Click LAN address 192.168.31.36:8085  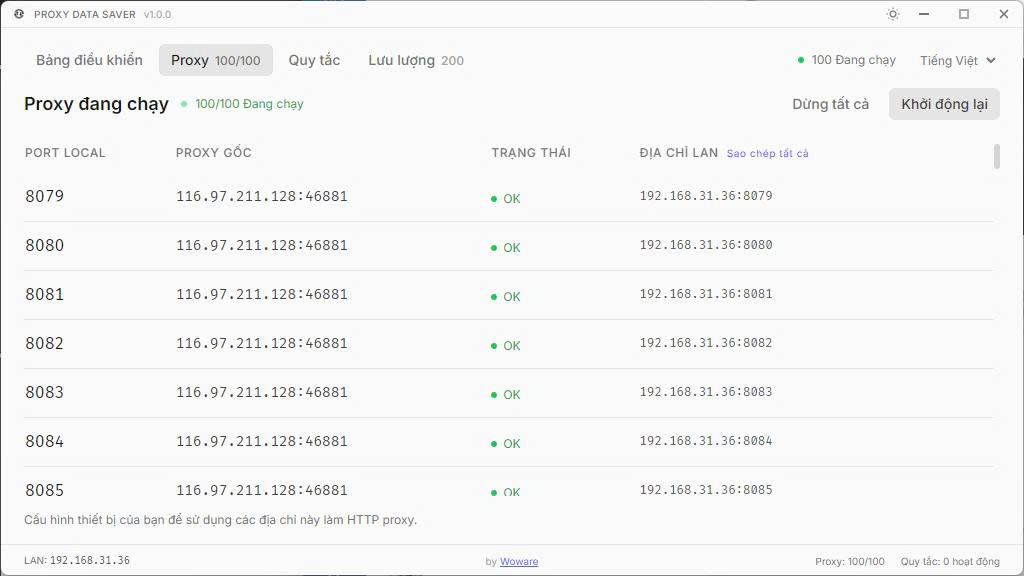706,489
